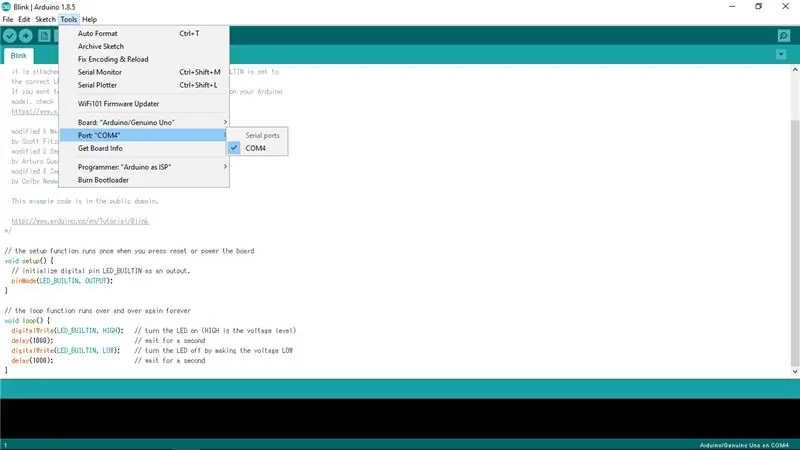Switch to the Blink tab
This screenshot has height=450, width=800.
[18, 56]
